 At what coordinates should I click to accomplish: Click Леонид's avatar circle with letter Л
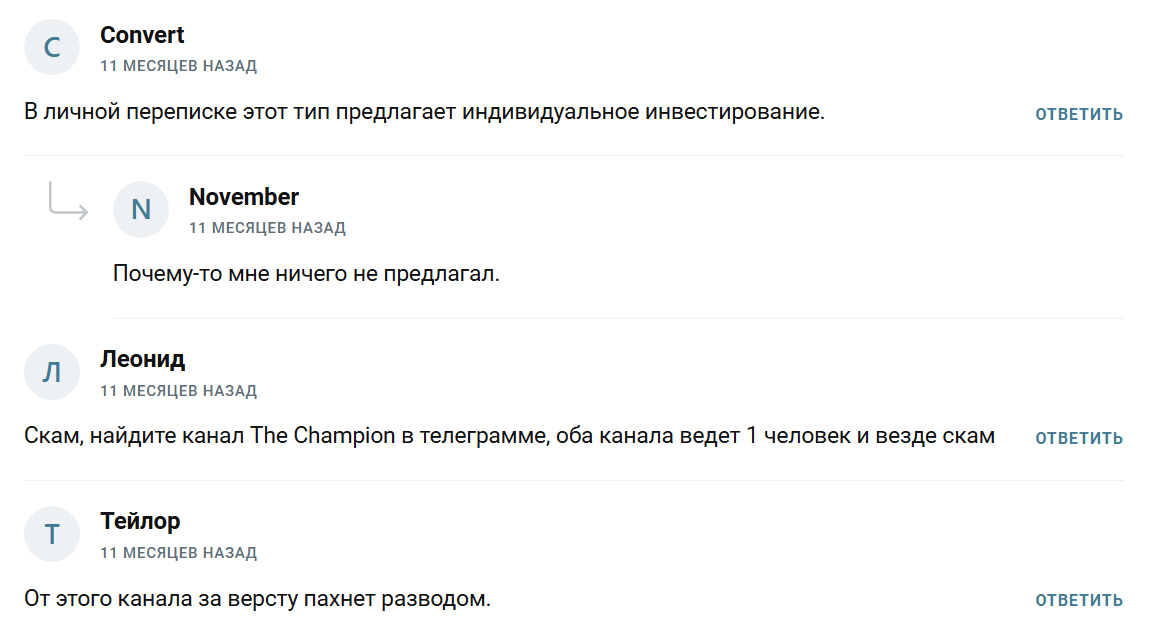(x=52, y=372)
